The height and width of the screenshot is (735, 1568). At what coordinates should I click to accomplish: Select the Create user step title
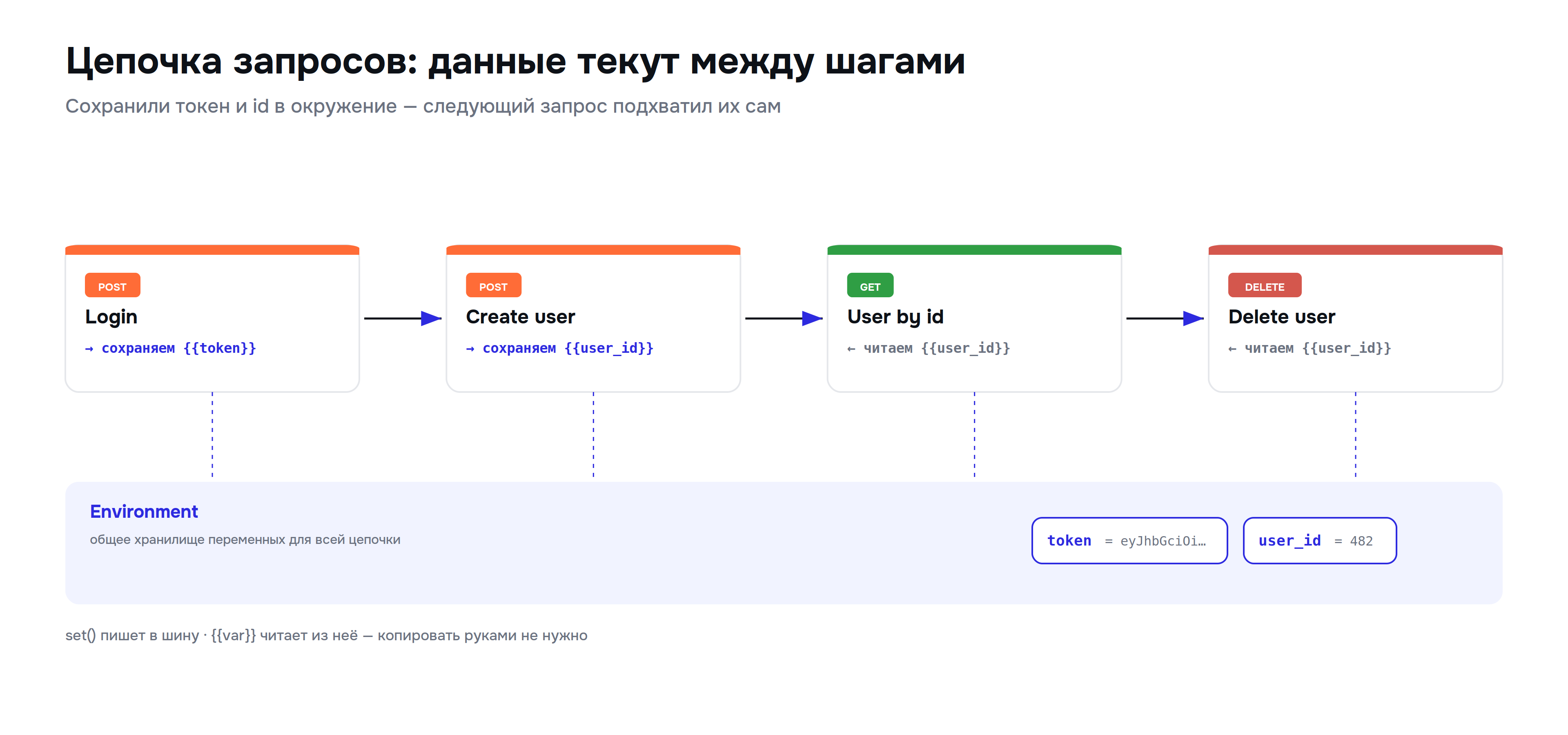521,317
